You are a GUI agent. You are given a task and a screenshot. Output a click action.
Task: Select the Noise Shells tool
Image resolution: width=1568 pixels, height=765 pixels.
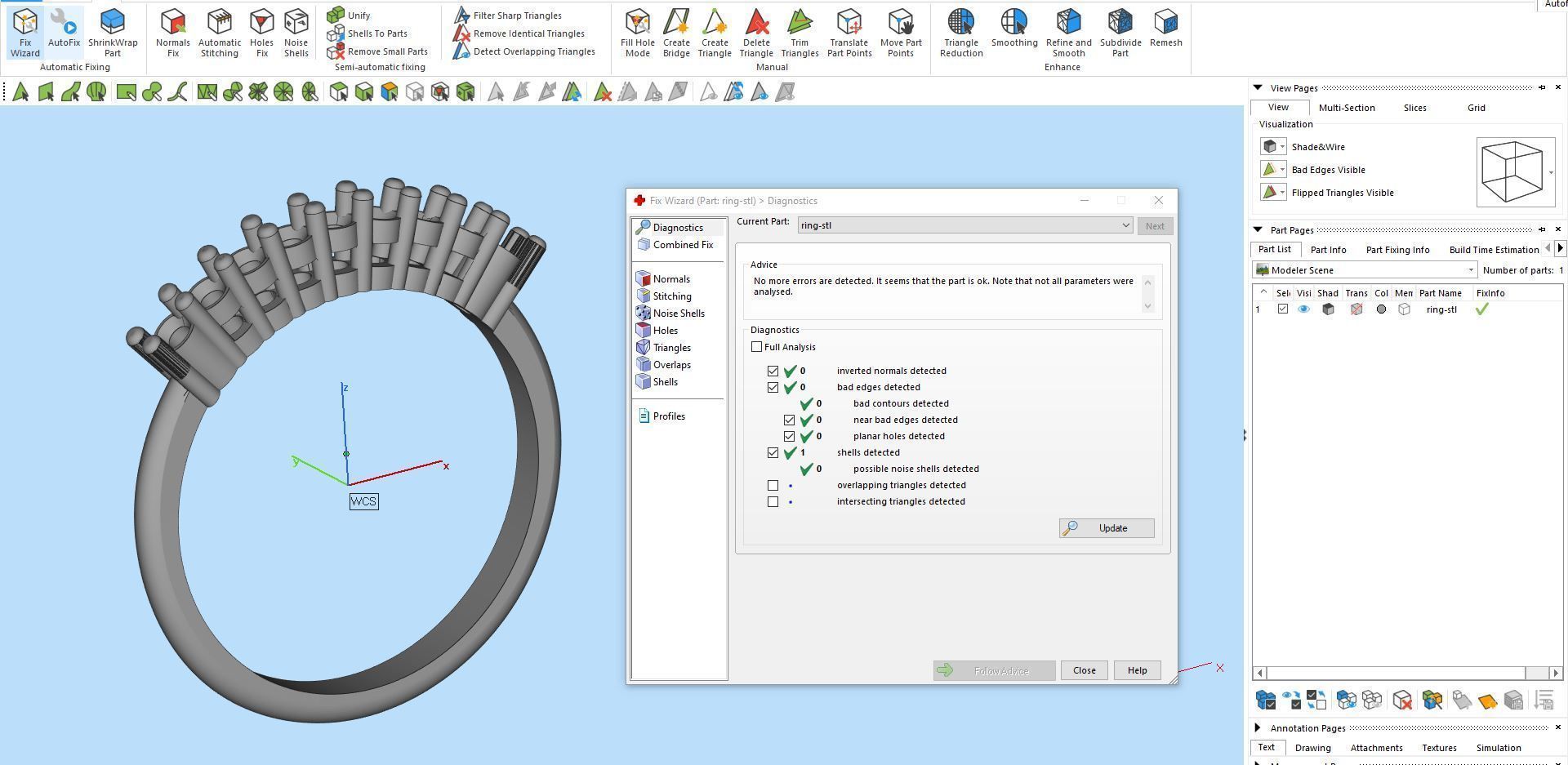coord(296,33)
